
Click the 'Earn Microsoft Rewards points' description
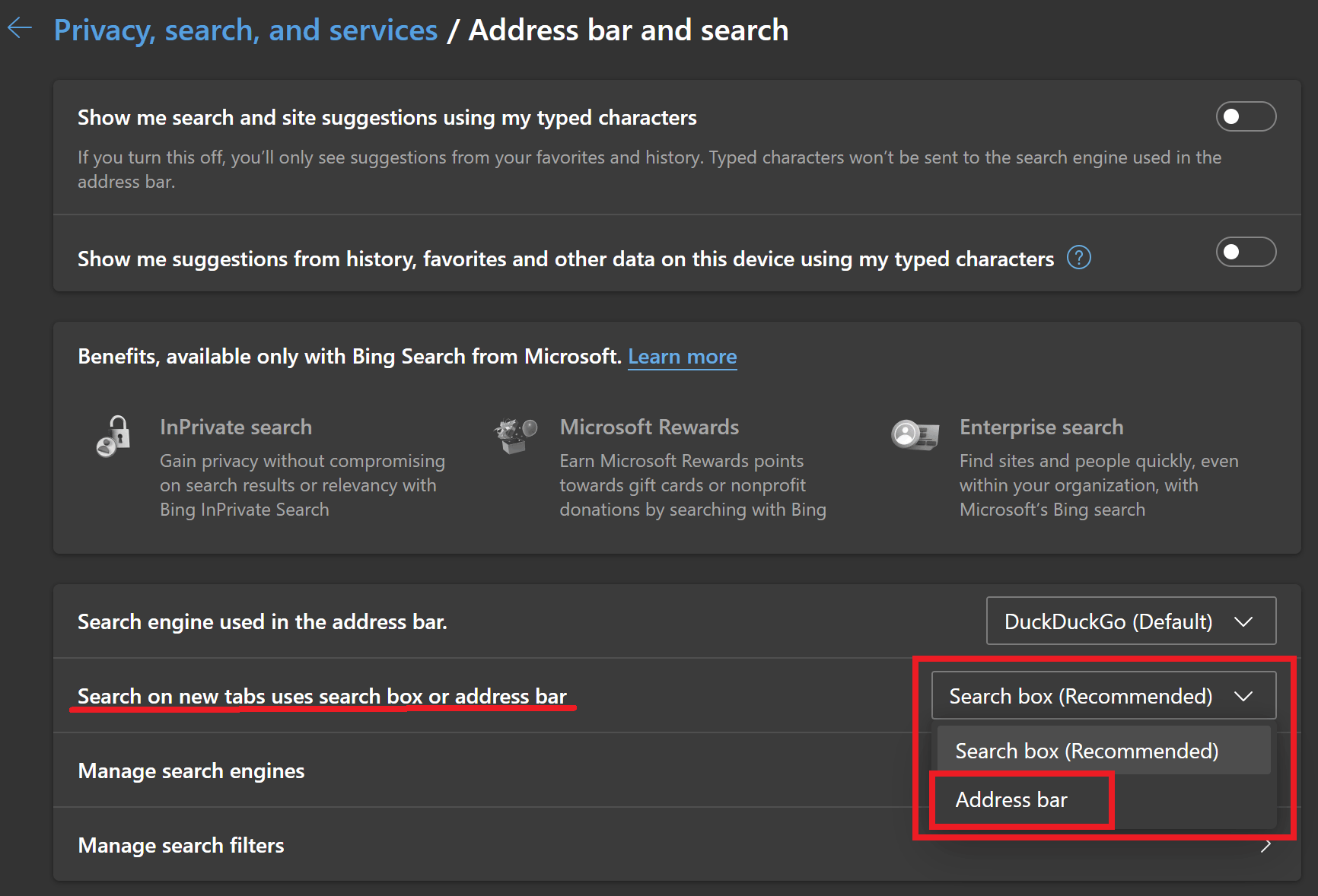click(x=692, y=485)
